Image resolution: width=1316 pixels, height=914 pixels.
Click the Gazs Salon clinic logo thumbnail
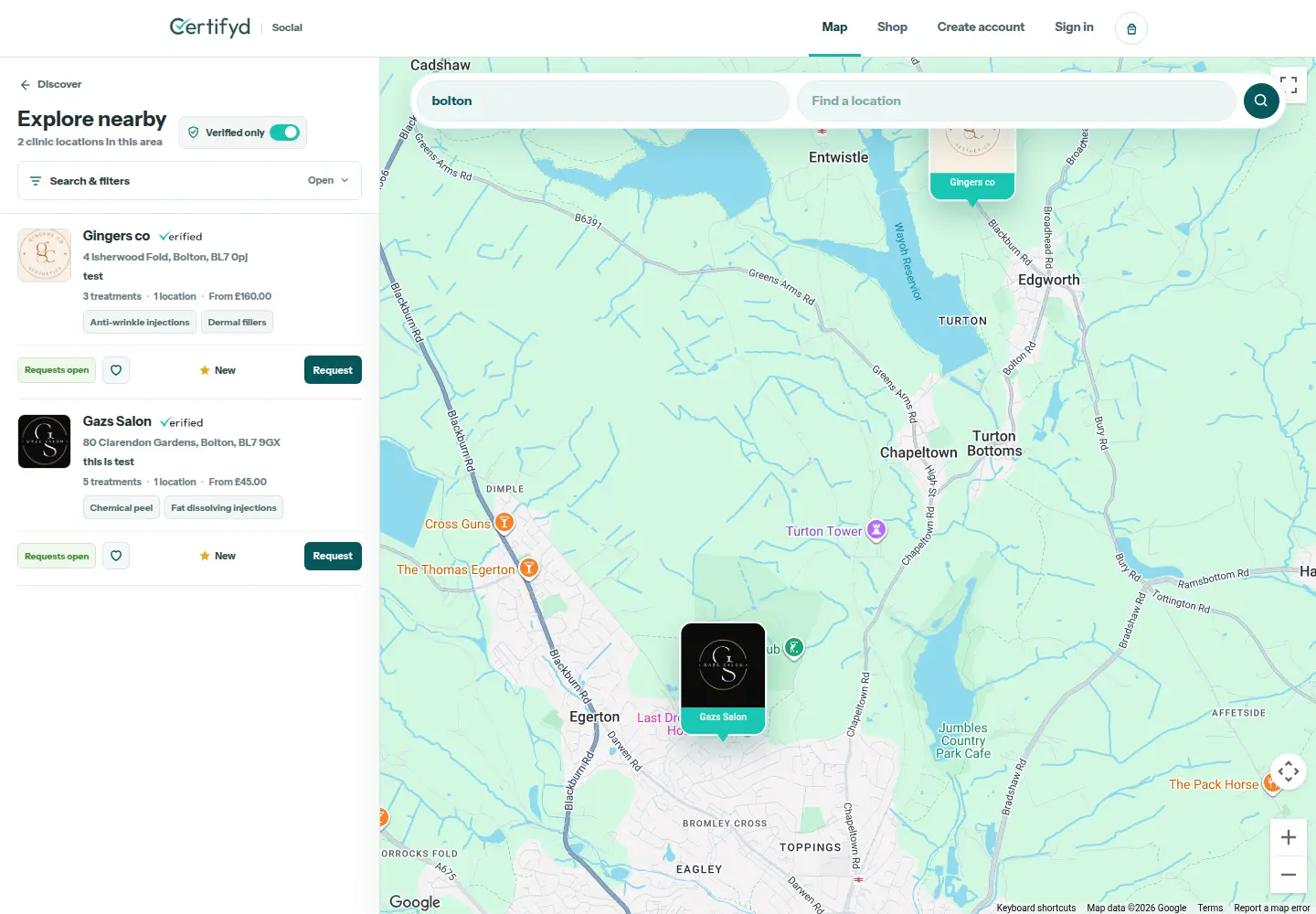point(45,441)
